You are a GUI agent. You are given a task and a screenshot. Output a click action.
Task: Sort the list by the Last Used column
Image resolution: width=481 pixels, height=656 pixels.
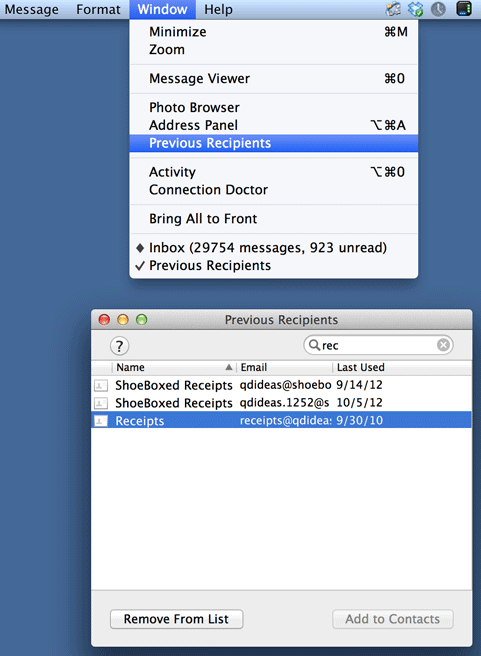point(402,367)
